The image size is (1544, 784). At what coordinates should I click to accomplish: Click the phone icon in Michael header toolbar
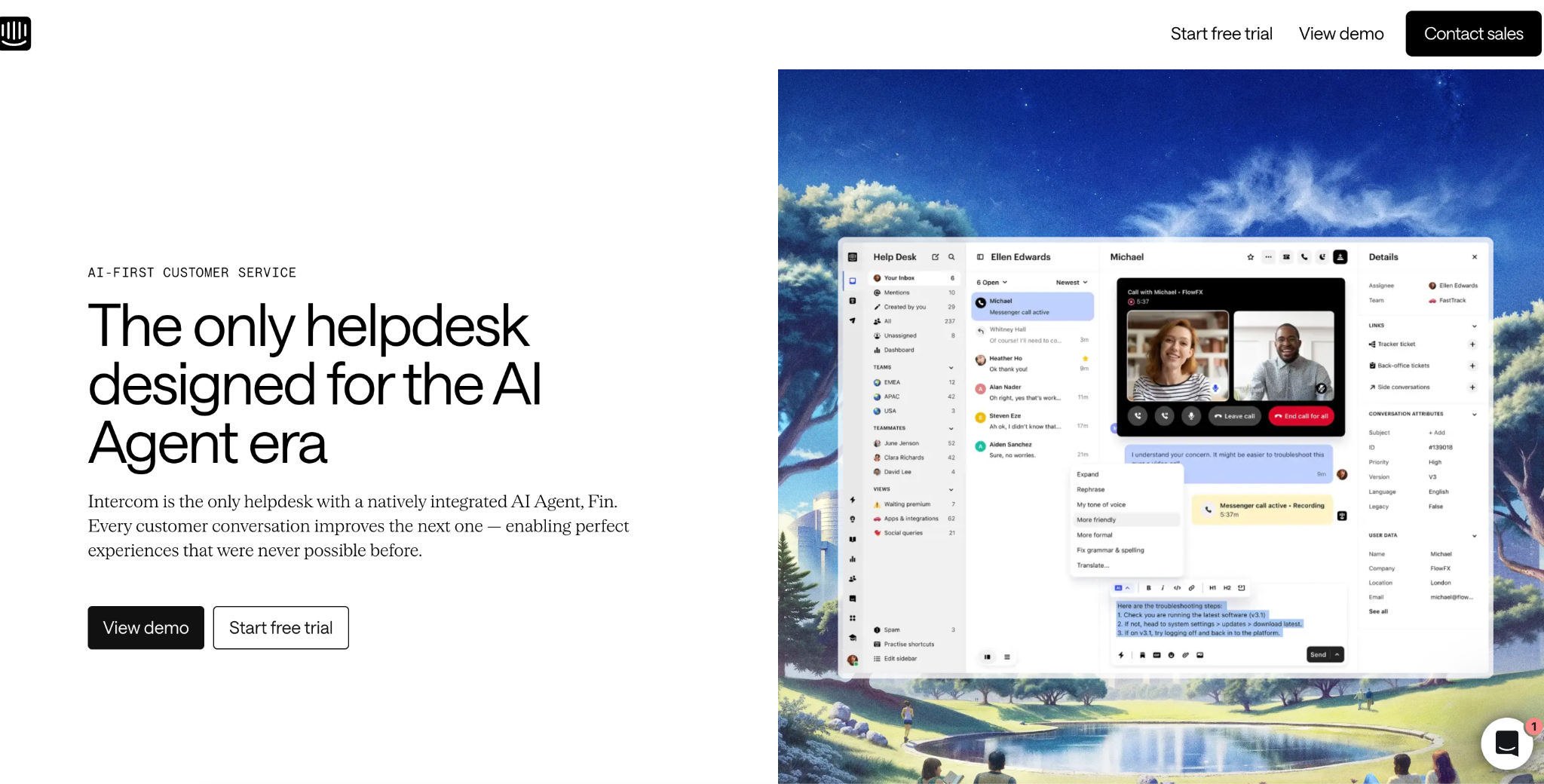pyautogui.click(x=1304, y=257)
